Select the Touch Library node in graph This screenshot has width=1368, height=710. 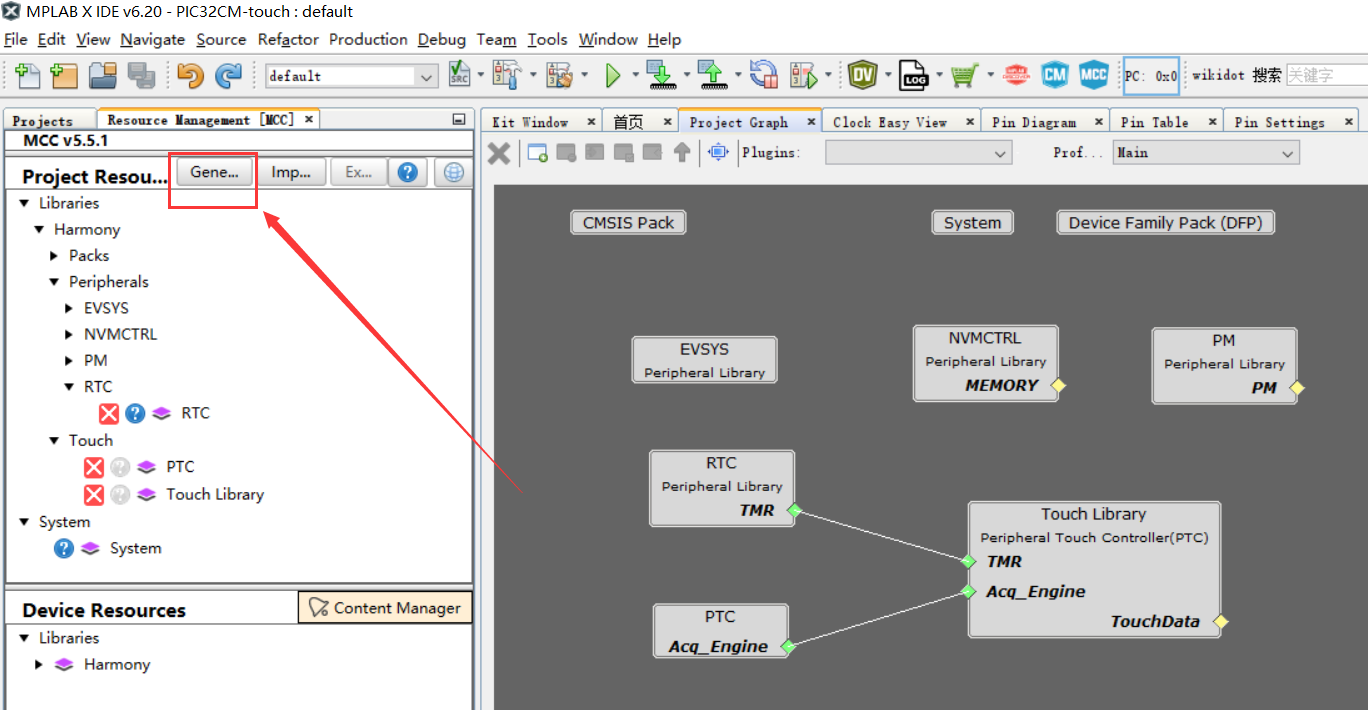point(1094,569)
